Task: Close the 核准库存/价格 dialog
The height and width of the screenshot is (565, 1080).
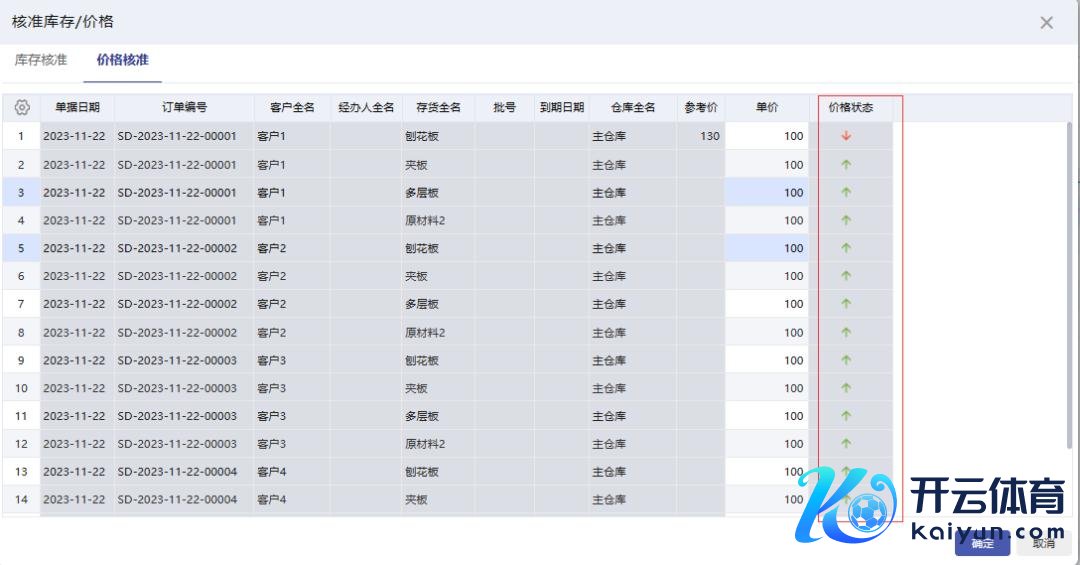Action: pos(1046,22)
